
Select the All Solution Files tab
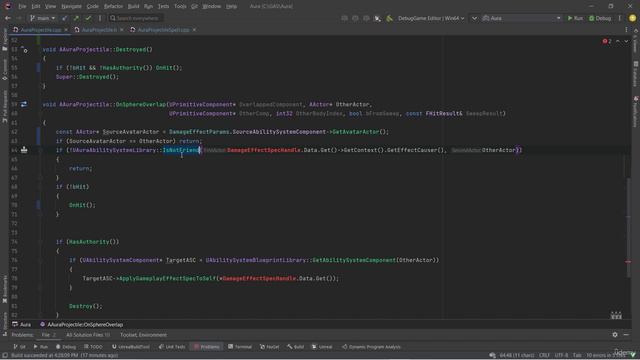click(x=88, y=335)
